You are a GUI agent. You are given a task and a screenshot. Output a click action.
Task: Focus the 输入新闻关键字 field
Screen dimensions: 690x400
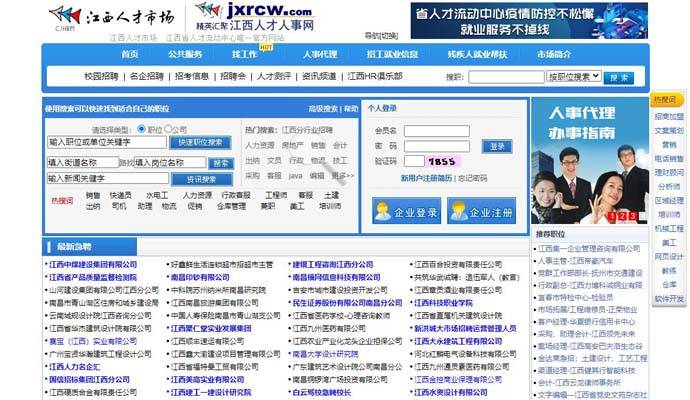(108, 178)
